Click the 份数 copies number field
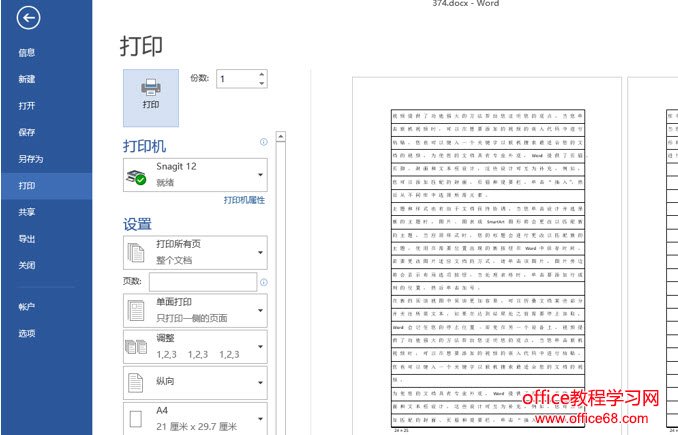 coord(237,79)
